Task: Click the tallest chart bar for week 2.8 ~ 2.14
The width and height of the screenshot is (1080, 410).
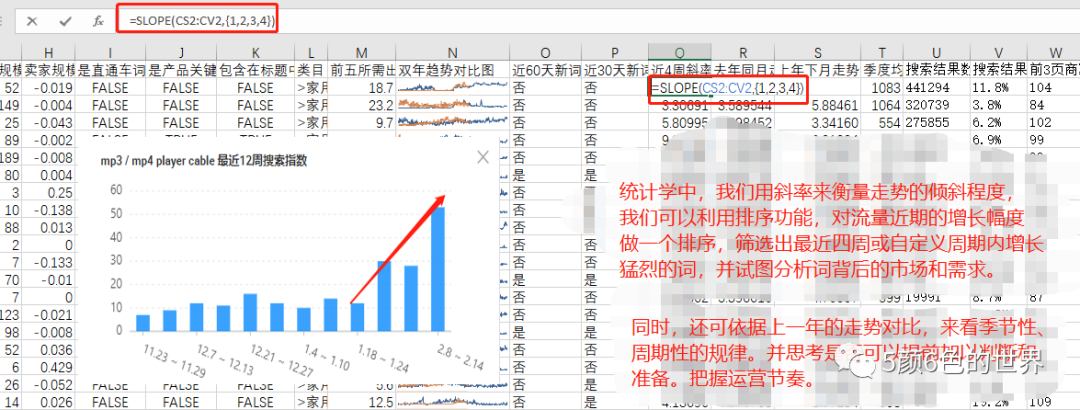Action: tap(438, 269)
